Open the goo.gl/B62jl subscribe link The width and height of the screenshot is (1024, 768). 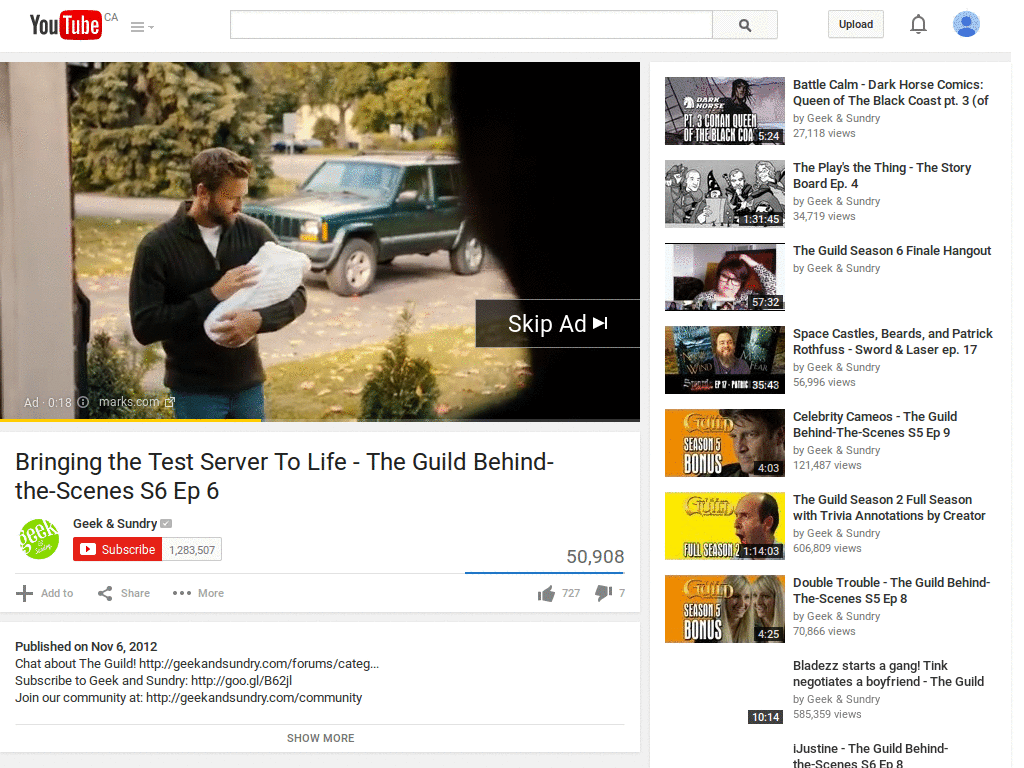click(x=242, y=680)
